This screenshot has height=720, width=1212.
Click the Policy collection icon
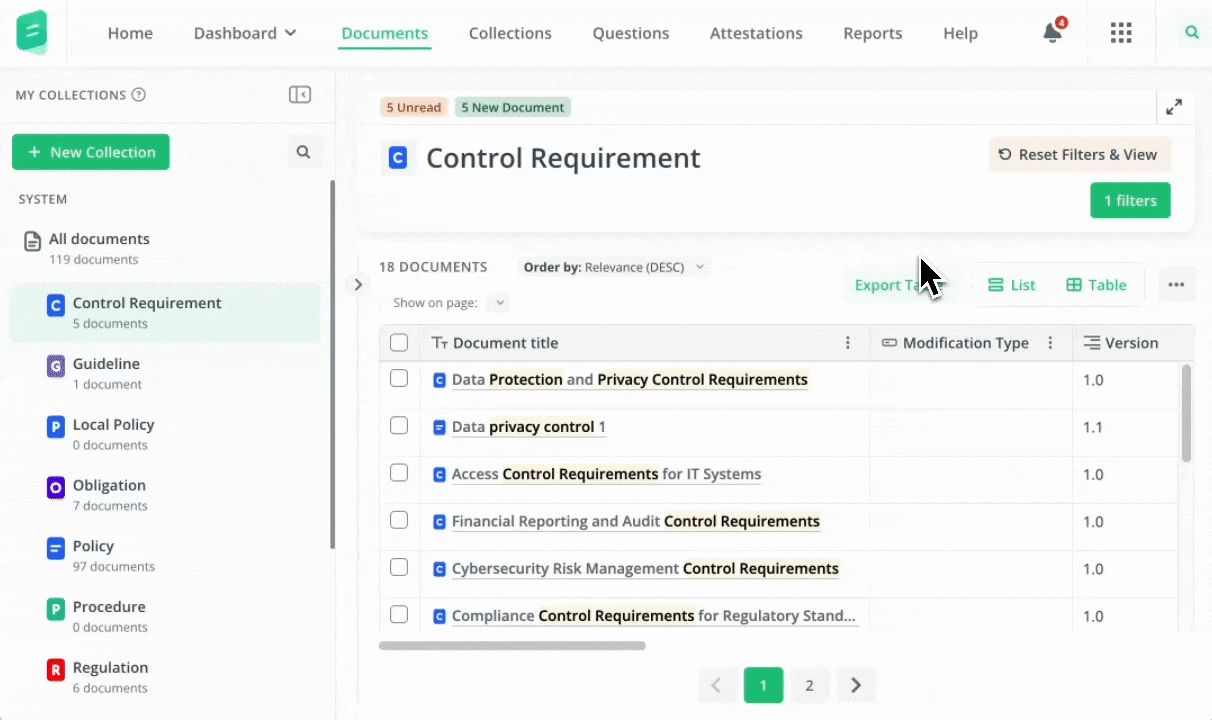tap(56, 549)
